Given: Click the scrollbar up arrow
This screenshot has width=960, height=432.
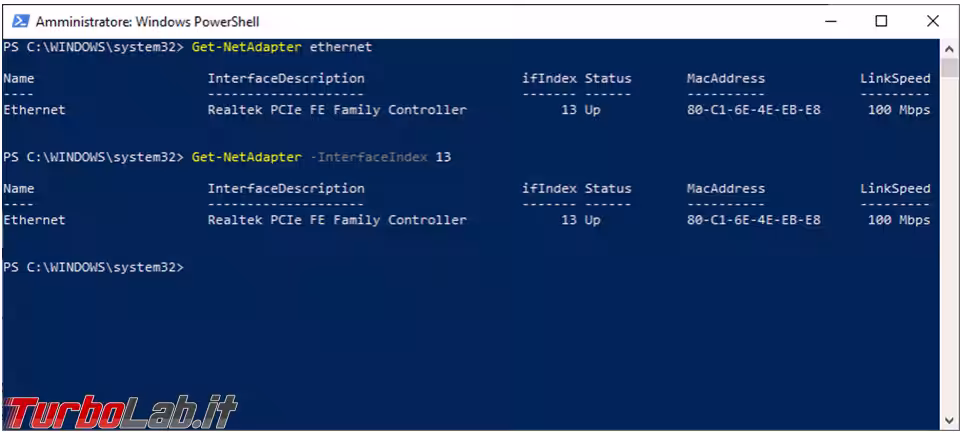Looking at the screenshot, I should [x=949, y=48].
